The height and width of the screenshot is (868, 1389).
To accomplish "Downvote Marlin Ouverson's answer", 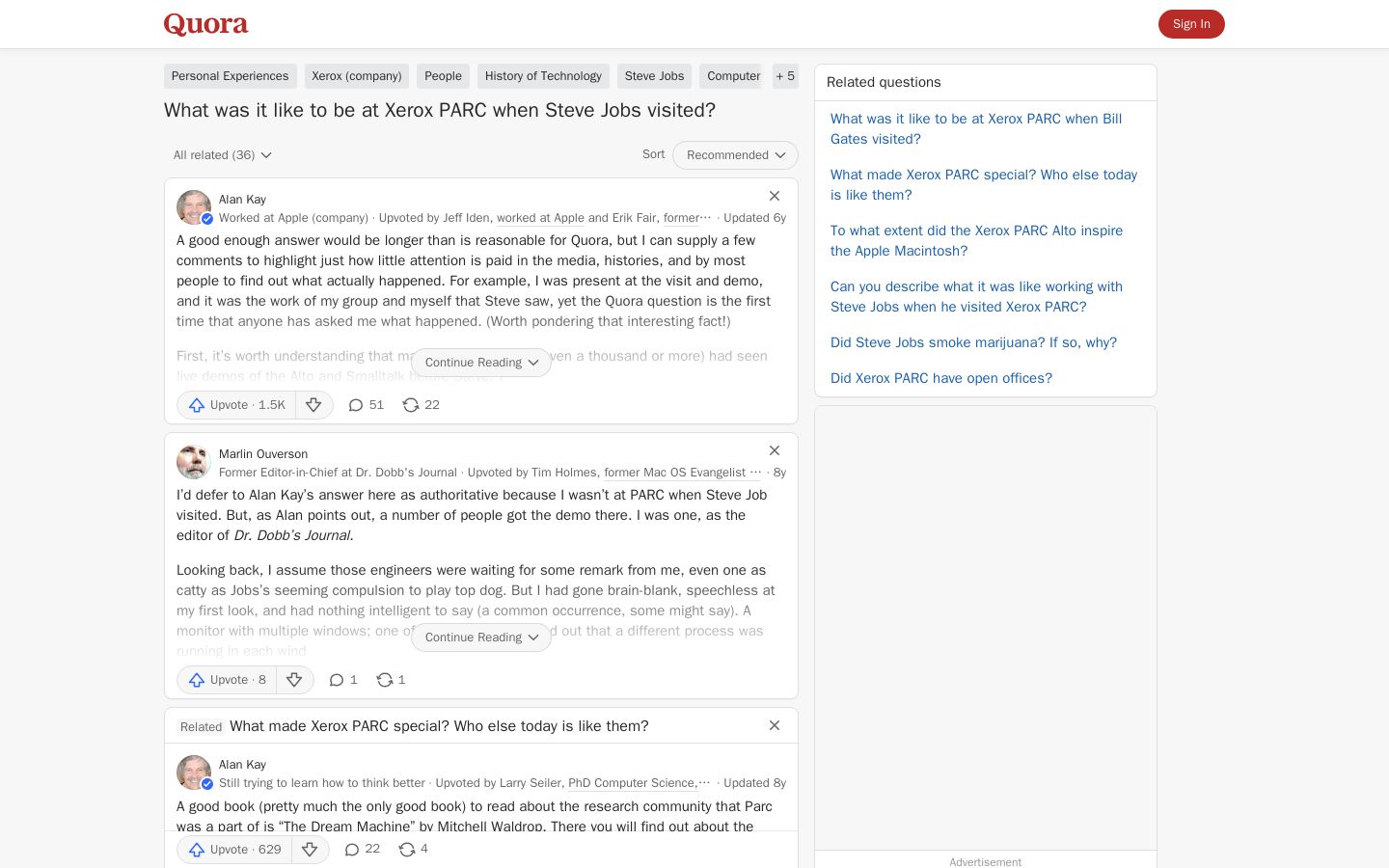I will tap(294, 680).
